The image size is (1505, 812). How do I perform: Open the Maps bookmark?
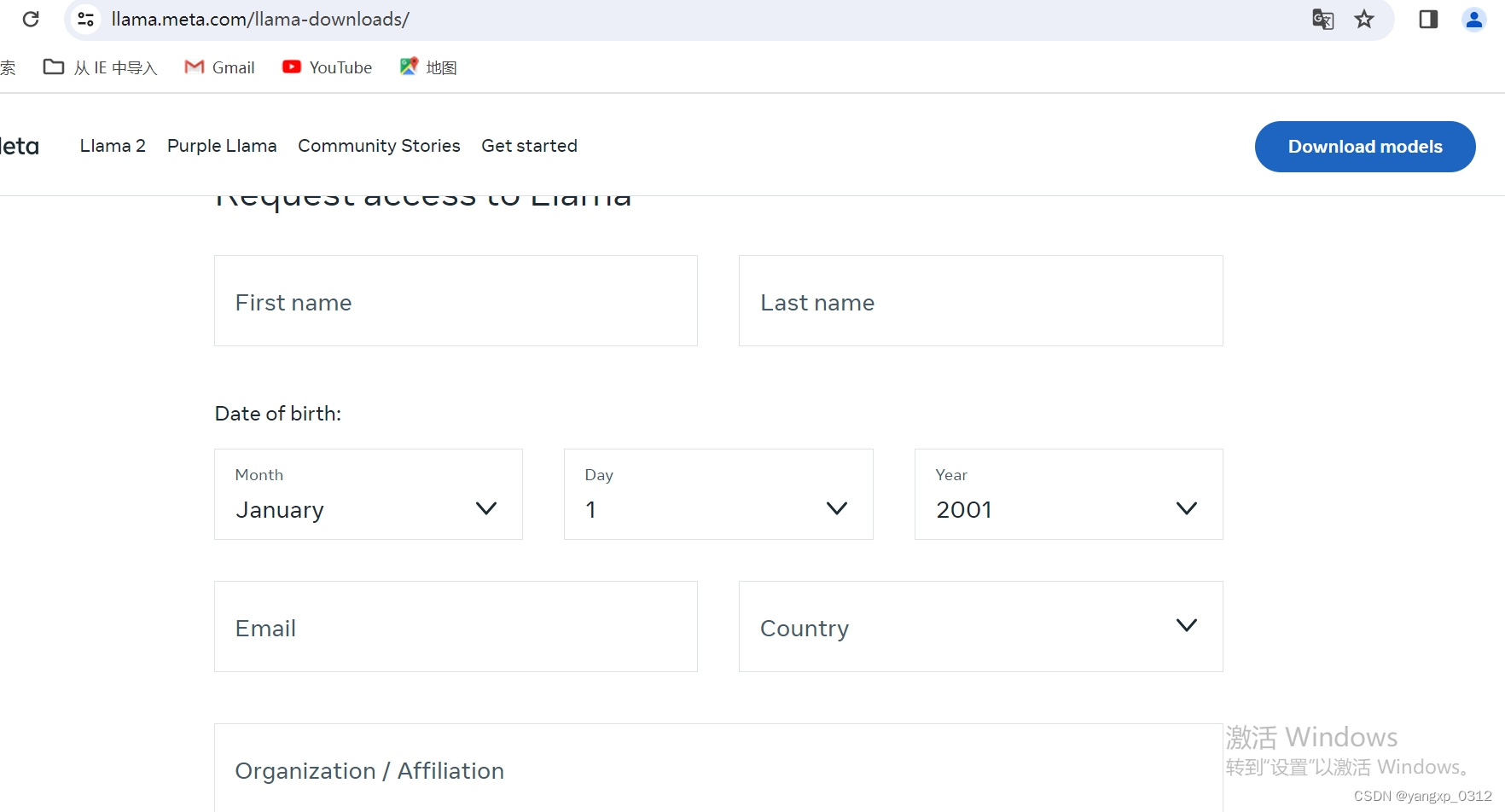[x=428, y=67]
